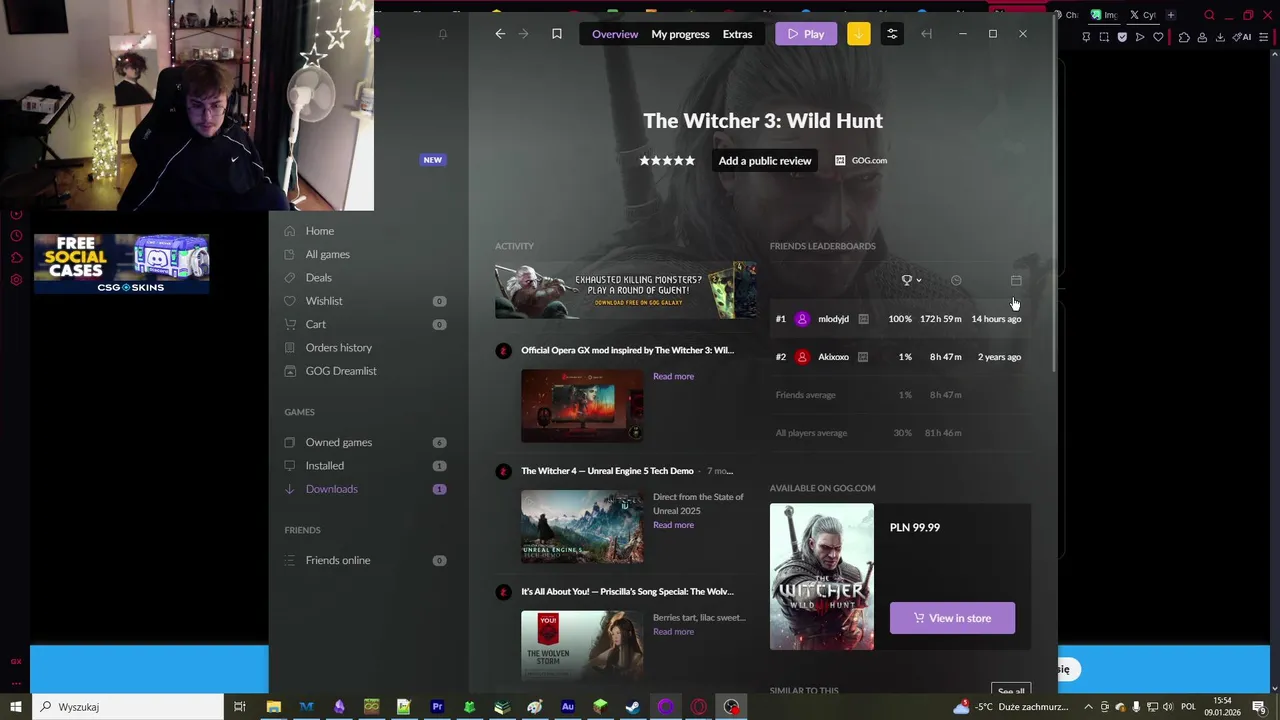Switch to the My progress tab
The height and width of the screenshot is (720, 1280).
pos(680,34)
